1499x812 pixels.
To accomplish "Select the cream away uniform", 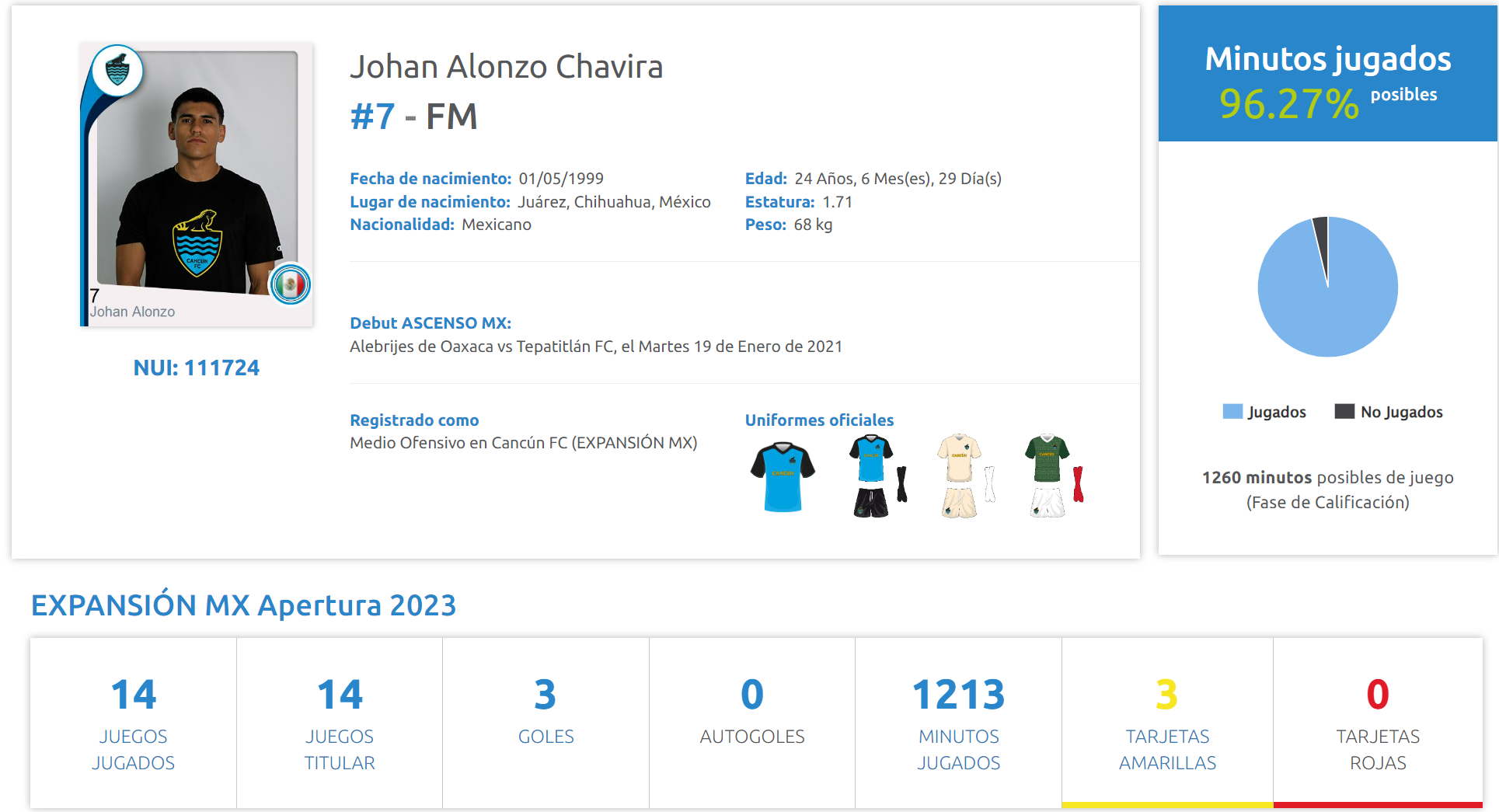I will (x=966, y=476).
